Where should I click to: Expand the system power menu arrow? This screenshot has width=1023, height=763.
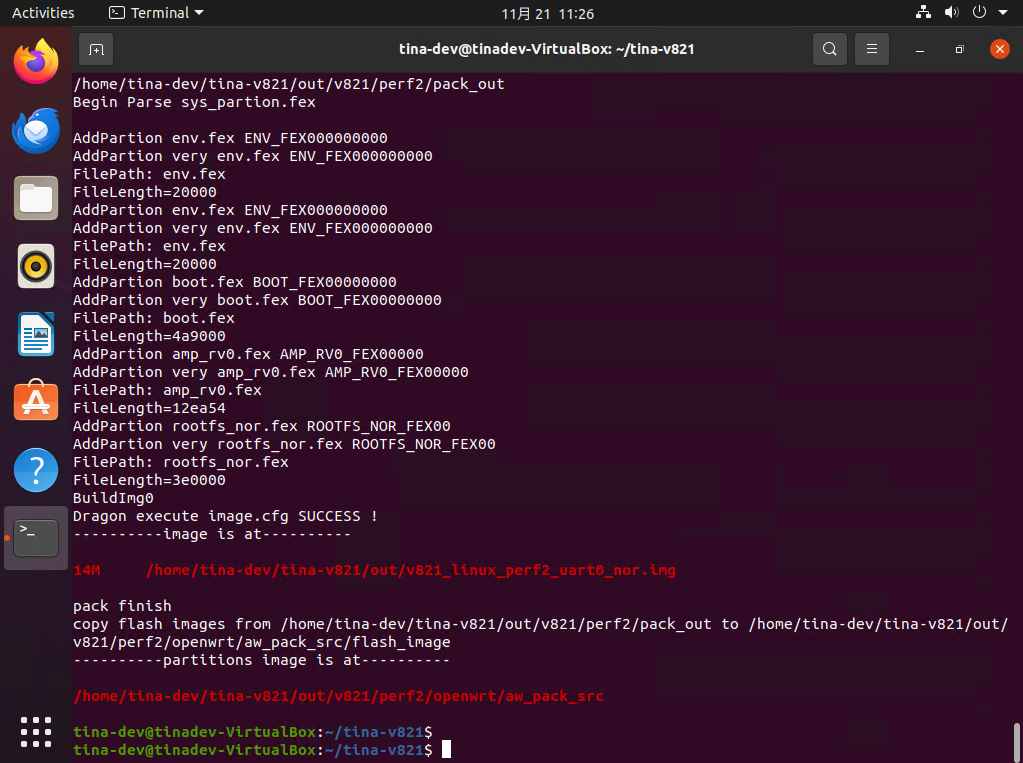click(x=1001, y=13)
